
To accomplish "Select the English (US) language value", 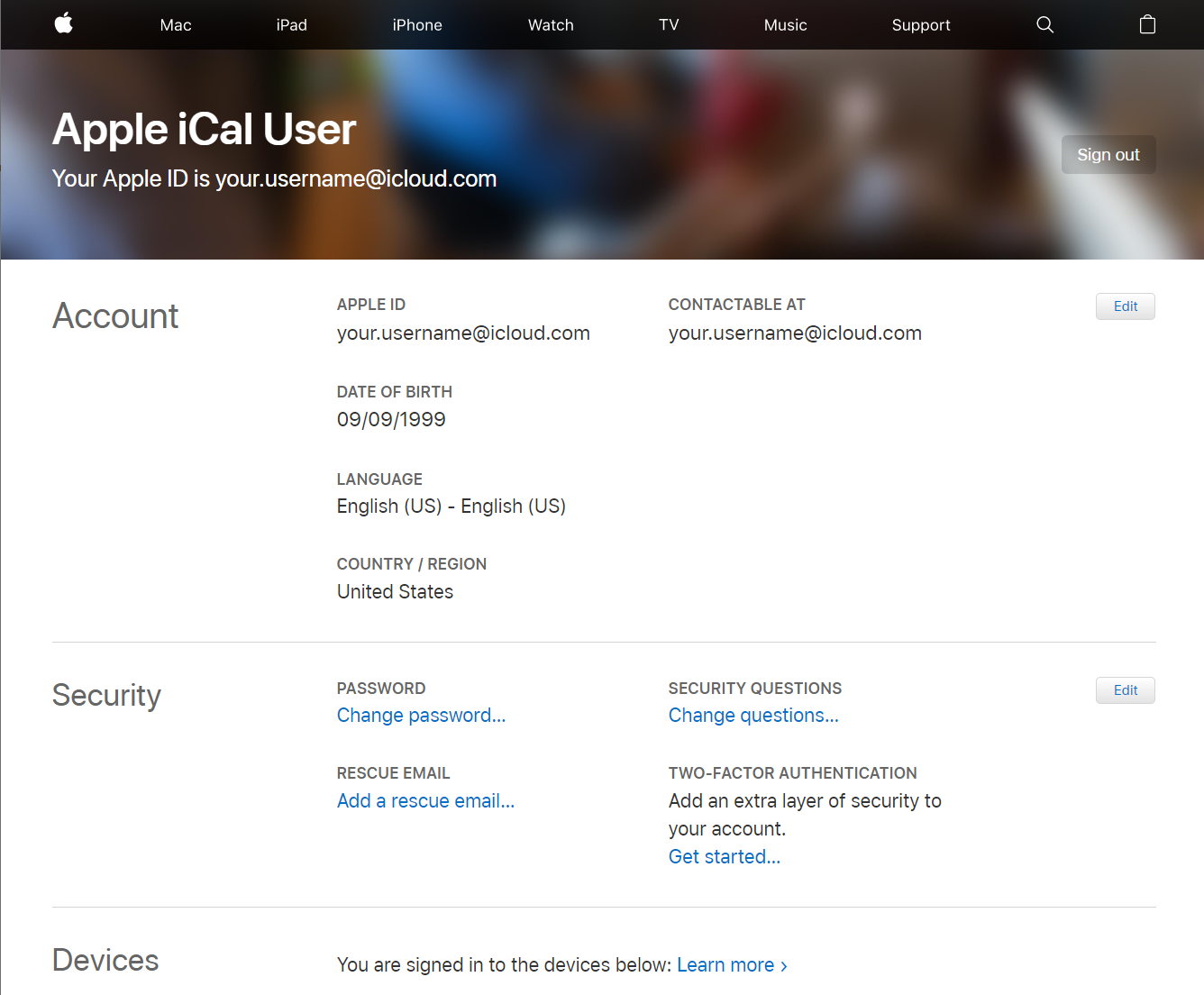I will (x=451, y=507).
